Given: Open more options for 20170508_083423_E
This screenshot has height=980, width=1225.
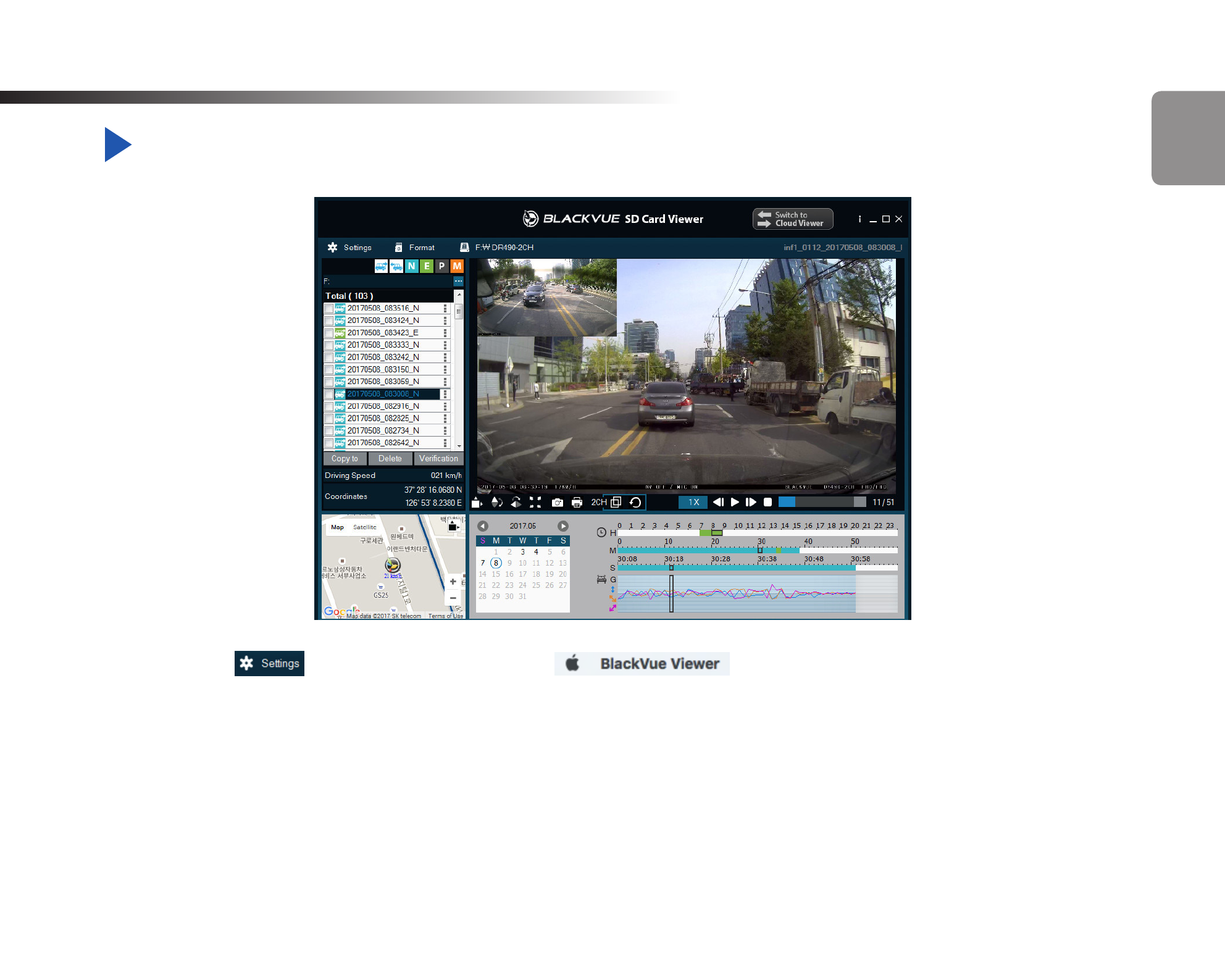Looking at the screenshot, I should pos(445,333).
